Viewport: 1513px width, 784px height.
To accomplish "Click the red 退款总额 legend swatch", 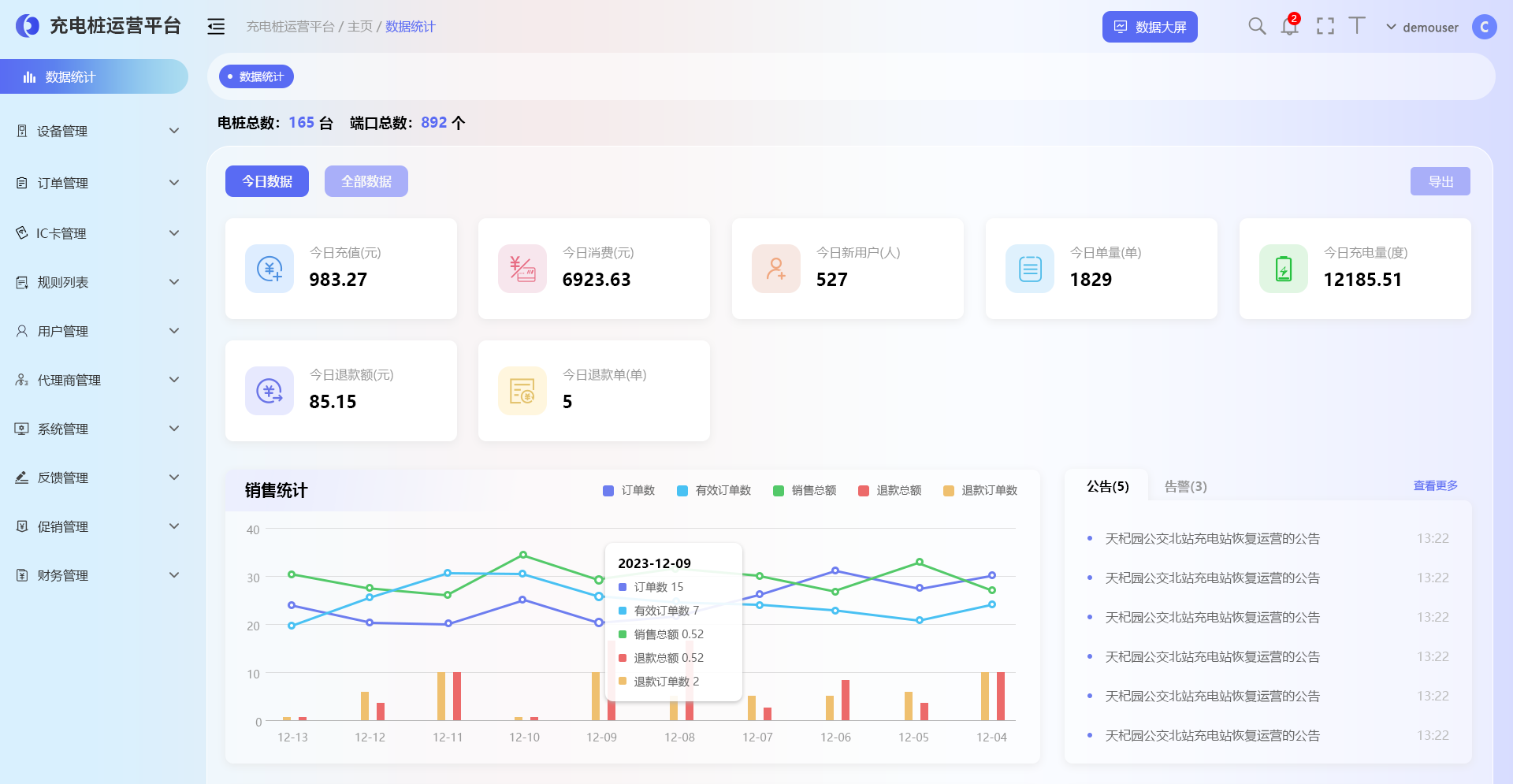I will (x=864, y=491).
